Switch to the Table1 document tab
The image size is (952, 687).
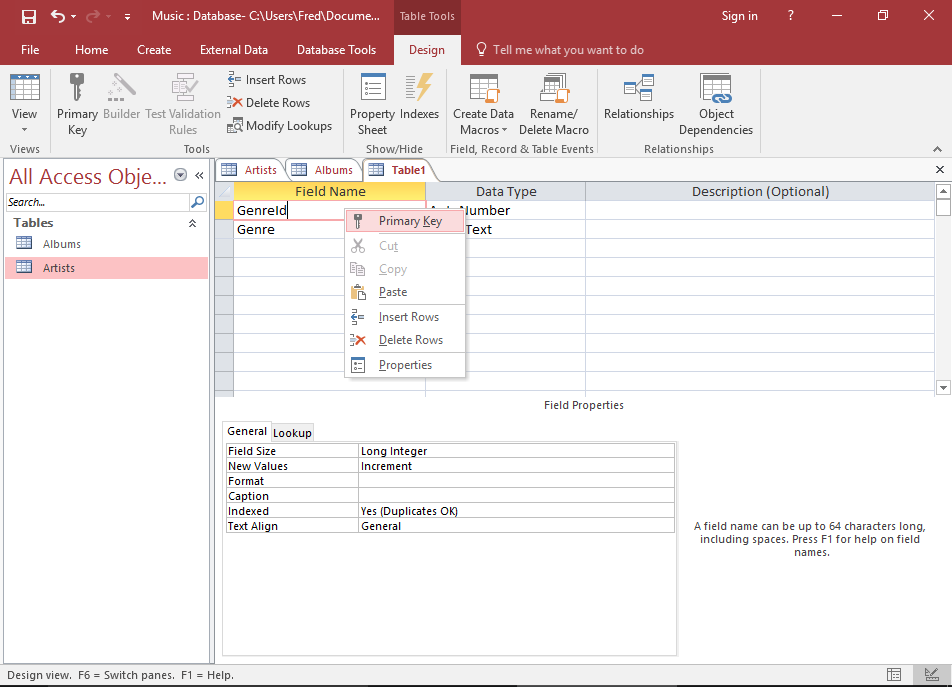point(398,170)
